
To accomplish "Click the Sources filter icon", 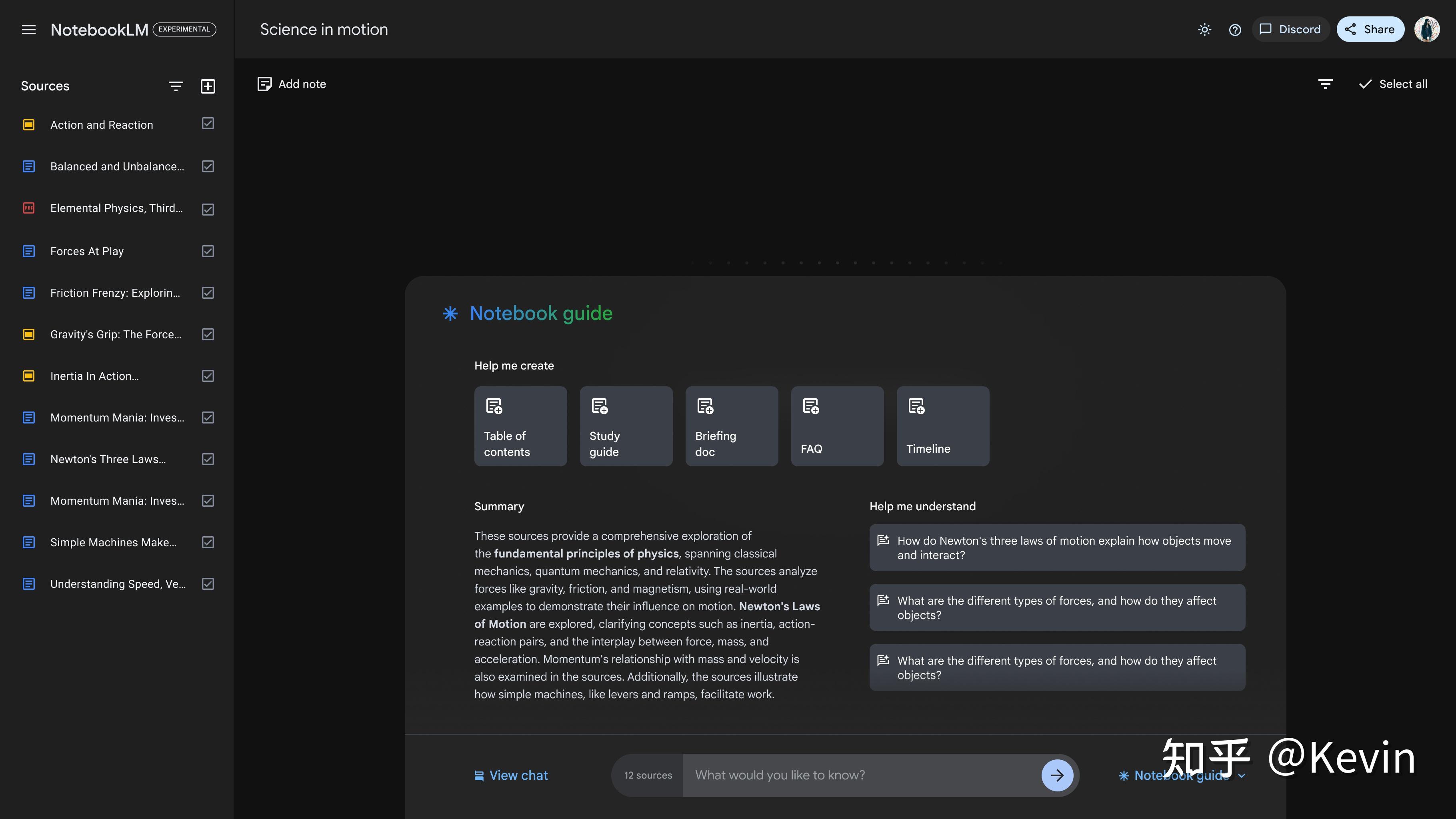I will click(176, 86).
